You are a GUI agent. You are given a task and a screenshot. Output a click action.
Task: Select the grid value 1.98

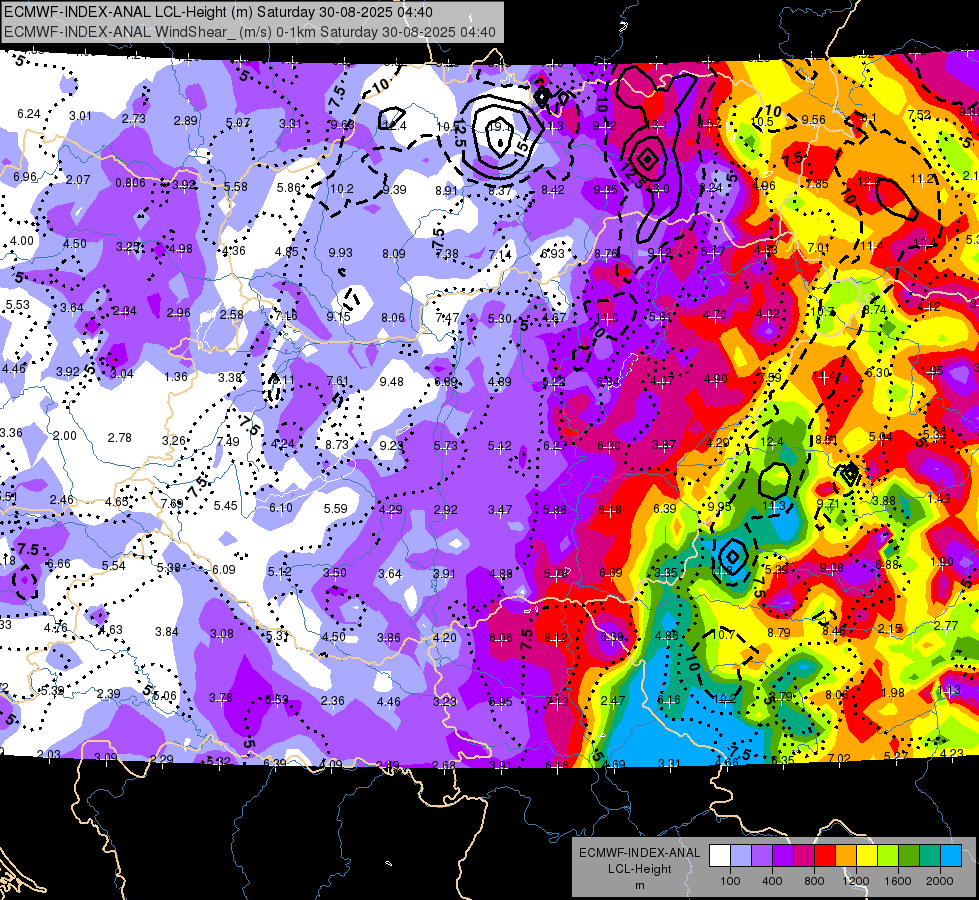pyautogui.click(x=893, y=693)
